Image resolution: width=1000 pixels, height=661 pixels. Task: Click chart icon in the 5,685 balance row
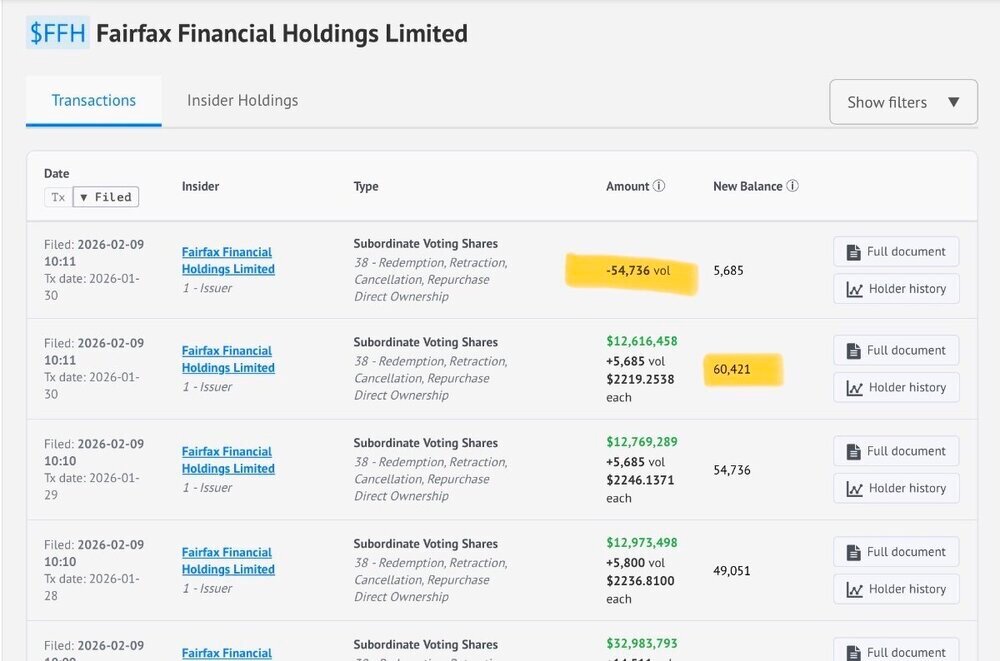pos(855,290)
